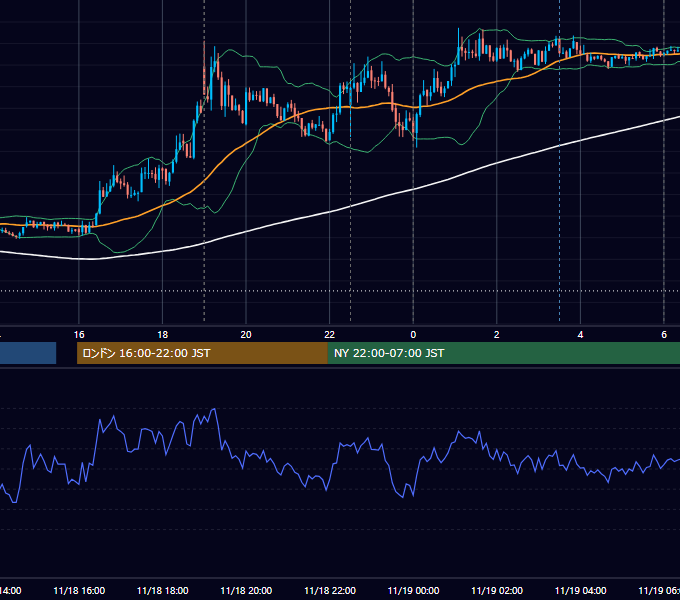
Task: Click the 6 hour label on the price chart axis
Action: pos(664,335)
